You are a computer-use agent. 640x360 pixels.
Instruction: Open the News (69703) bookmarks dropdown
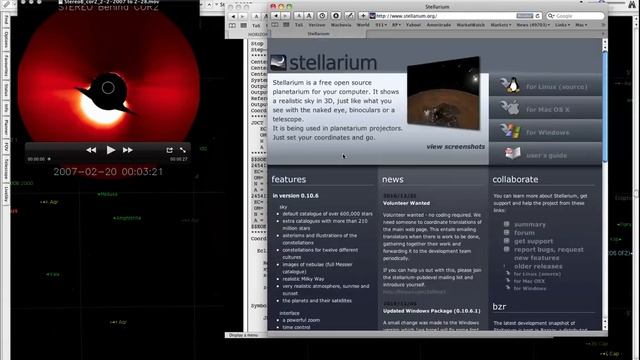[x=533, y=25]
